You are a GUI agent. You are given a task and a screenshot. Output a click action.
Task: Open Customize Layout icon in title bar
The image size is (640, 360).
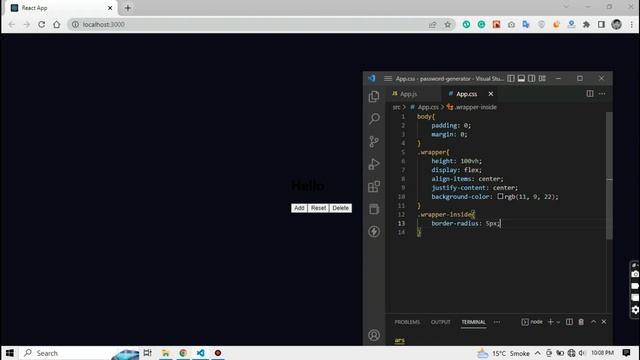click(x=542, y=78)
